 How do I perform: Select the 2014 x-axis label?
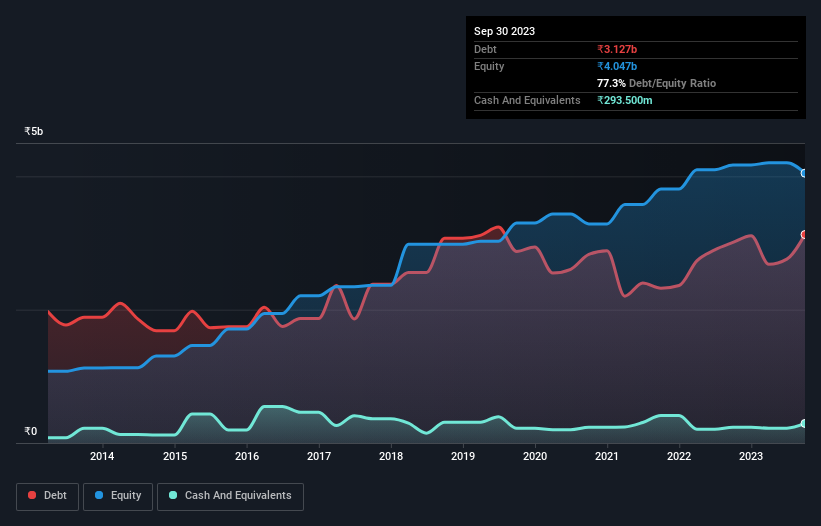click(x=102, y=456)
